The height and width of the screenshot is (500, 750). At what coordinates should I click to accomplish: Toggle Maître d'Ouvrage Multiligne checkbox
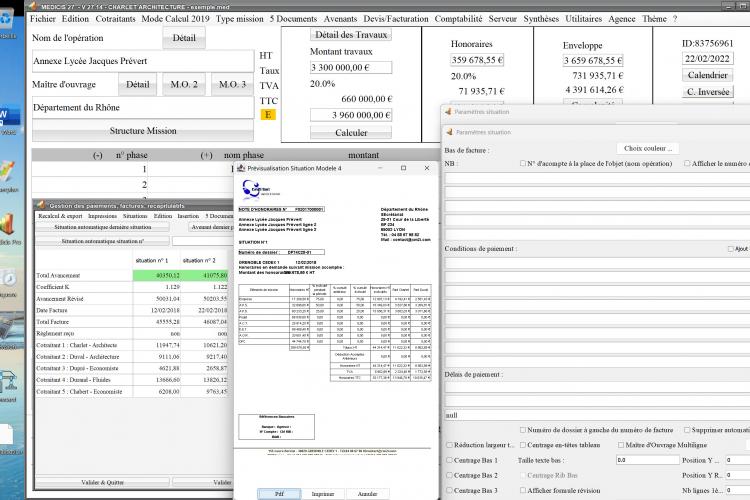(621, 445)
